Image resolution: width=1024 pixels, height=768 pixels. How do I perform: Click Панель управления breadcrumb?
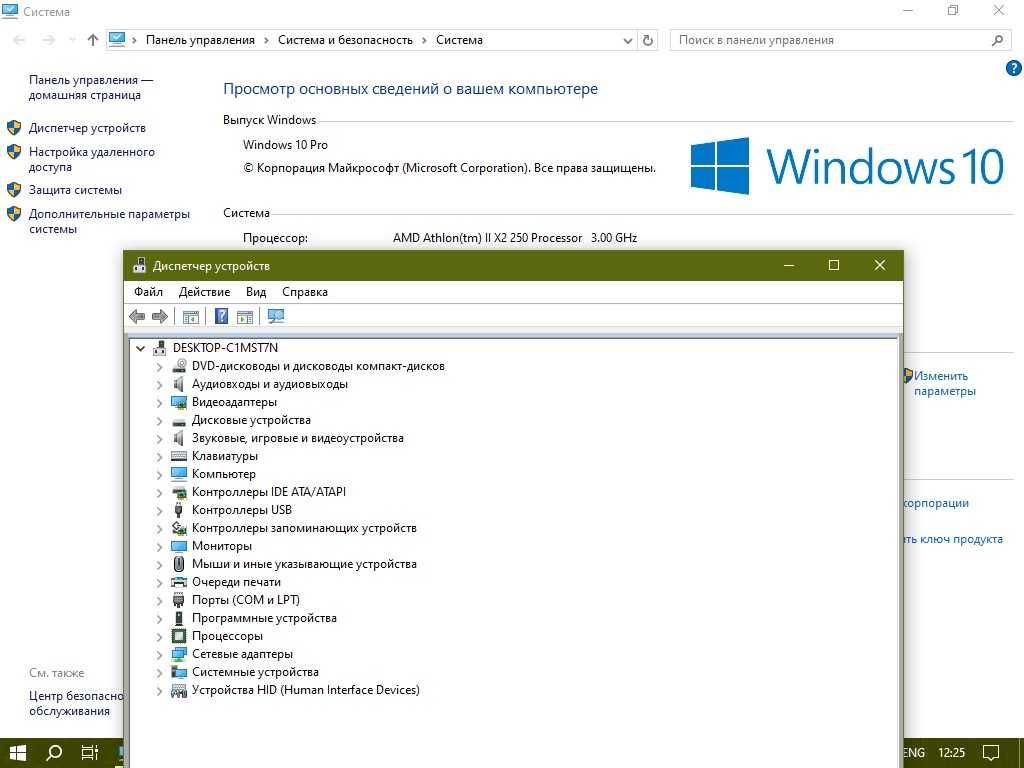point(200,40)
